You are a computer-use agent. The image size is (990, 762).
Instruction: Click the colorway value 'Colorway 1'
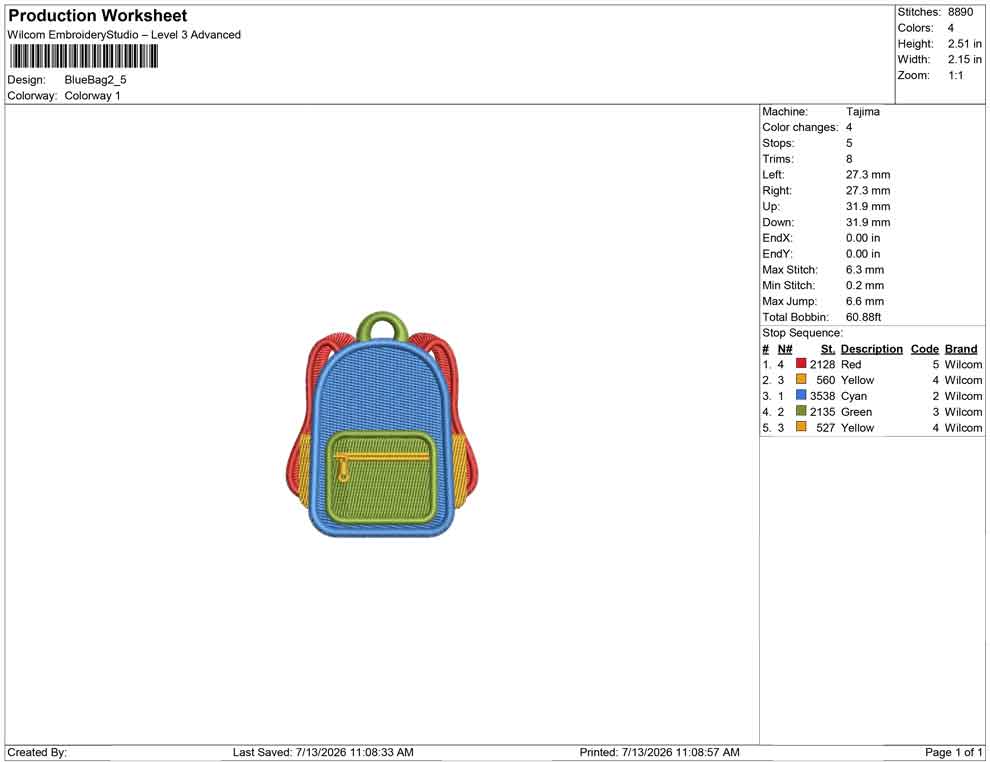pyautogui.click(x=92, y=96)
